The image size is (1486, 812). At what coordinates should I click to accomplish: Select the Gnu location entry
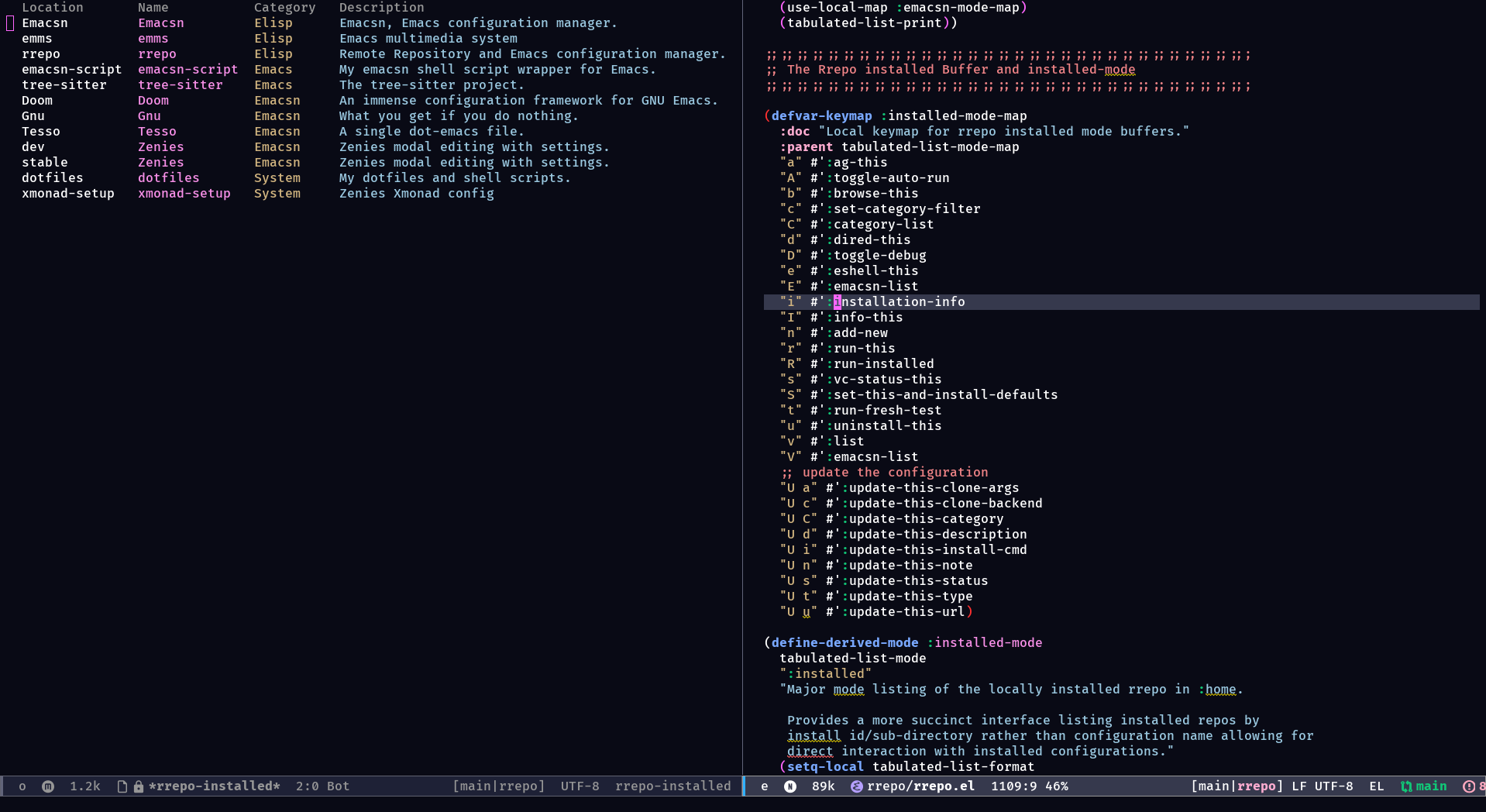point(33,116)
